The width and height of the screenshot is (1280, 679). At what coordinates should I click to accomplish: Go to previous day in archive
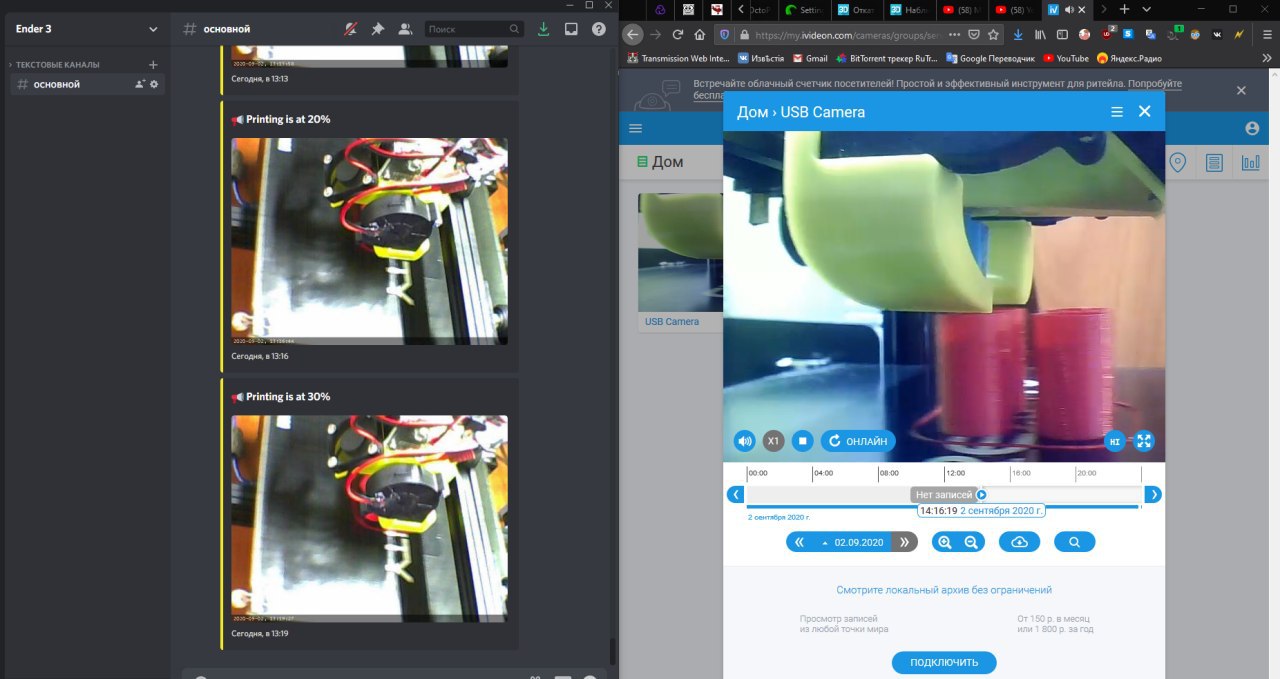798,542
